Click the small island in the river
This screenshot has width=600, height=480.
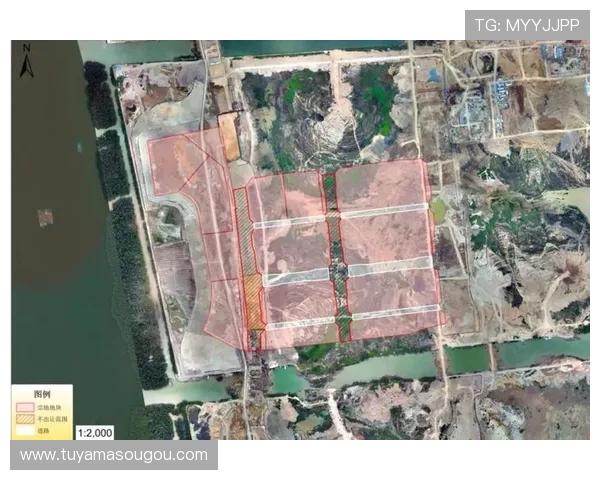tap(46, 217)
